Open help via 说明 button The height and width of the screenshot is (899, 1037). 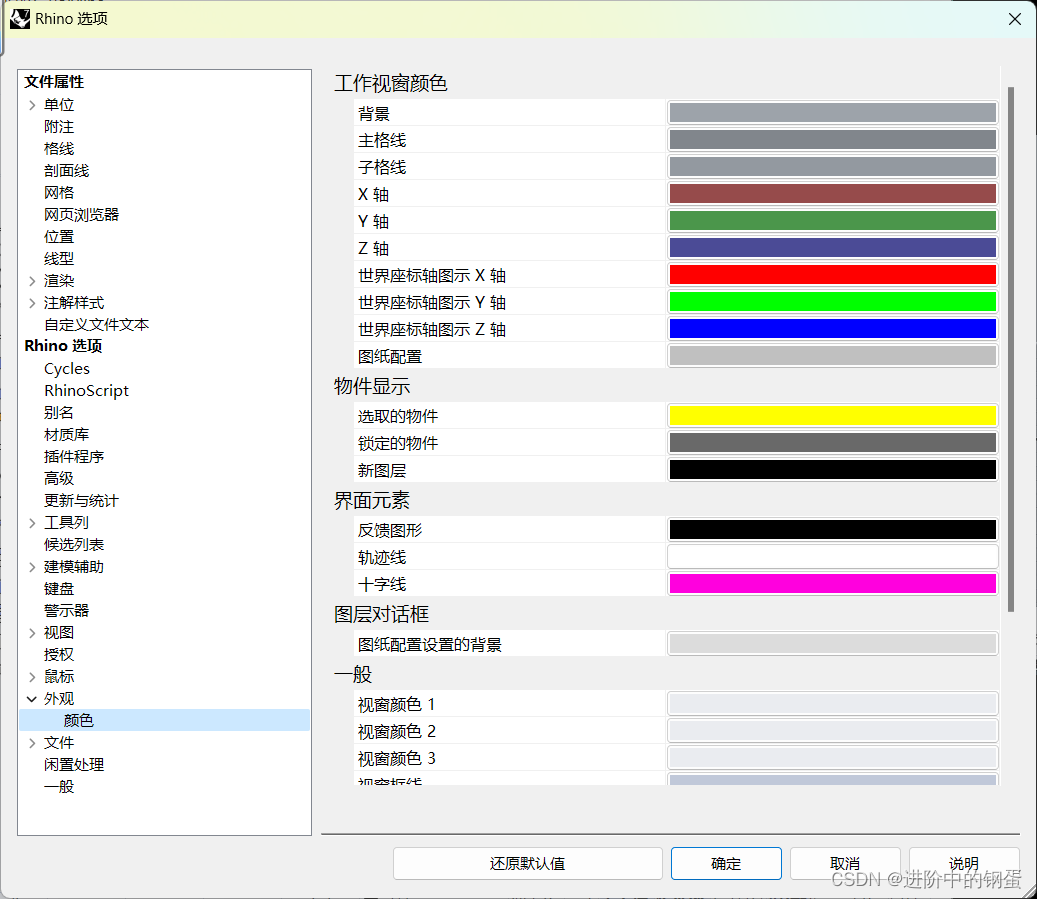point(964,863)
